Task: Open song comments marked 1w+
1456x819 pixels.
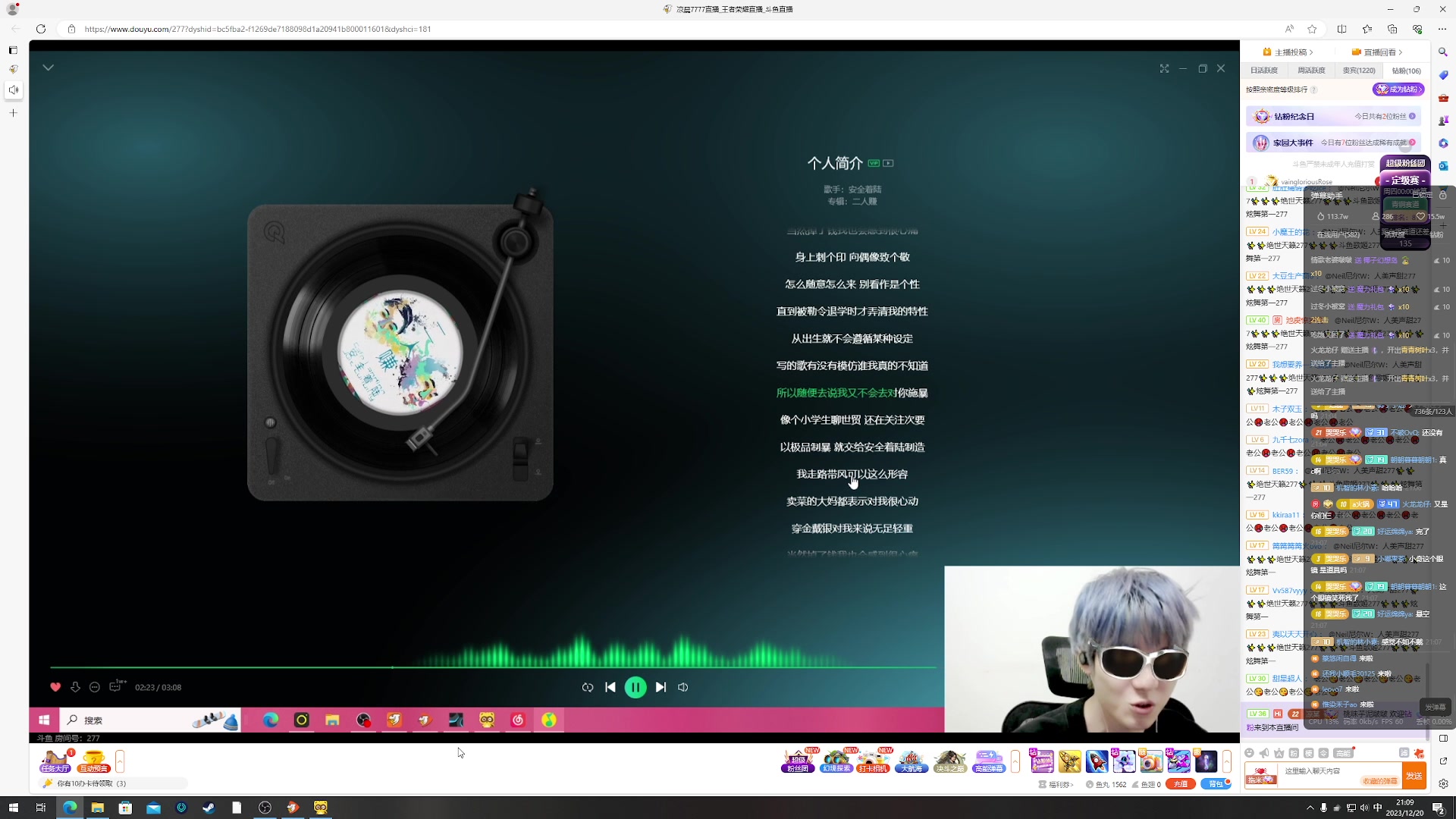Action: pos(117,686)
